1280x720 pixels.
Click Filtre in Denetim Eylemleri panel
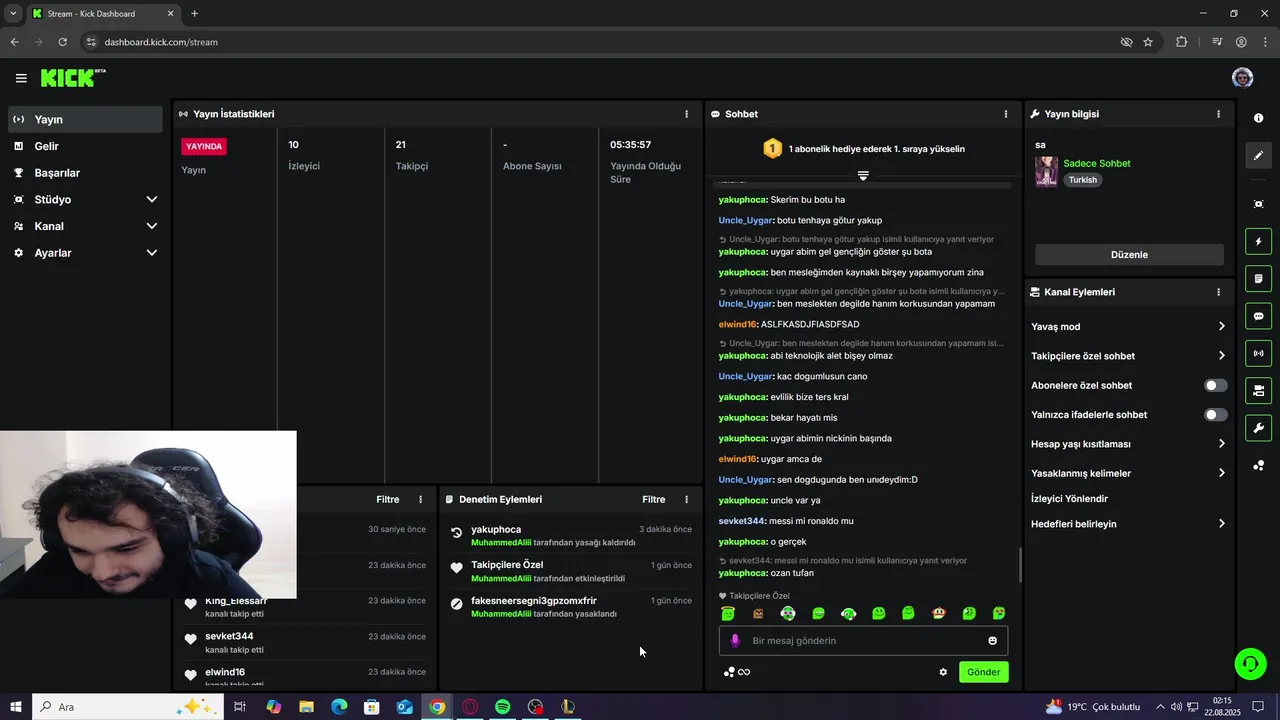pos(653,499)
